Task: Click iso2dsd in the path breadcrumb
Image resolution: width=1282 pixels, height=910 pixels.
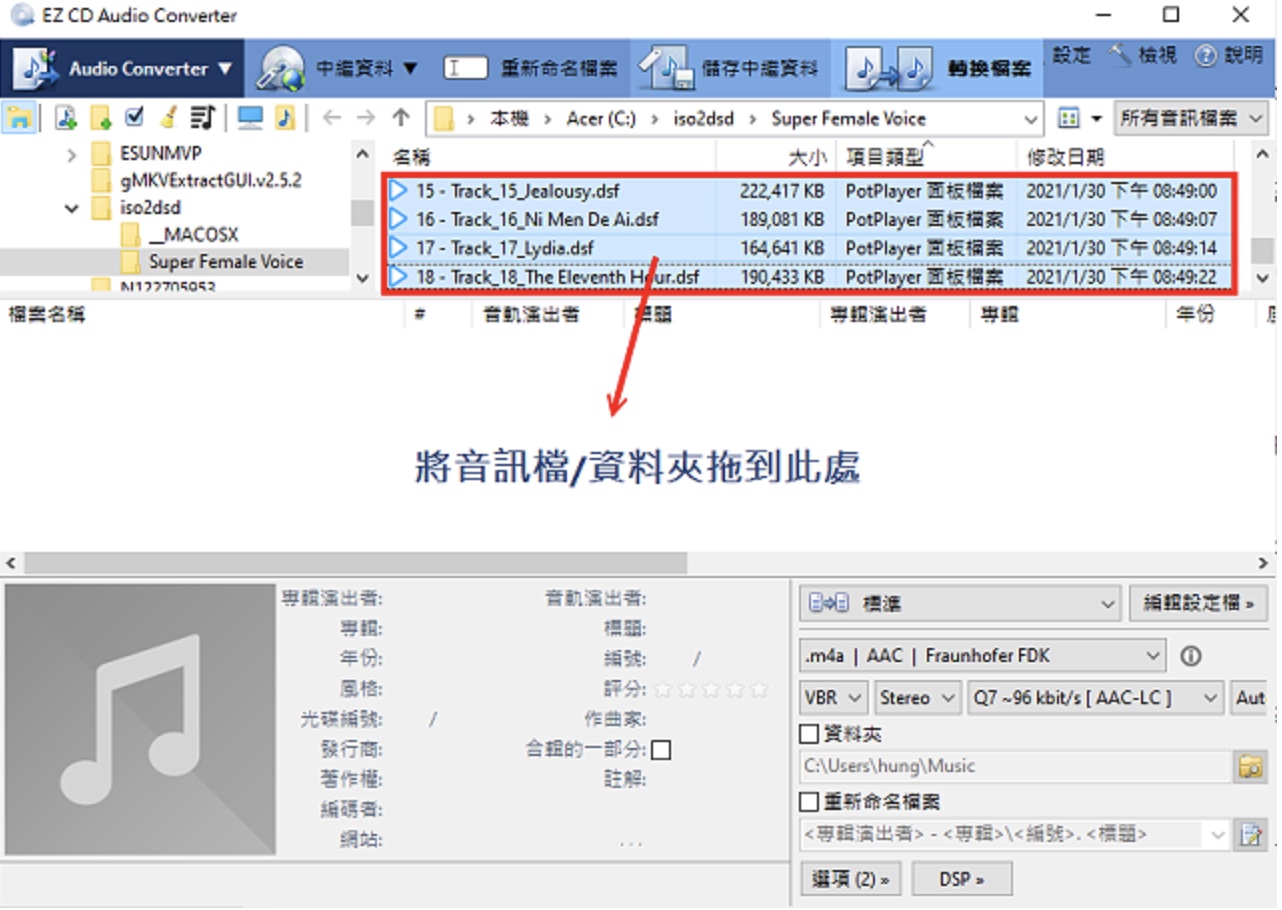Action: coord(704,119)
